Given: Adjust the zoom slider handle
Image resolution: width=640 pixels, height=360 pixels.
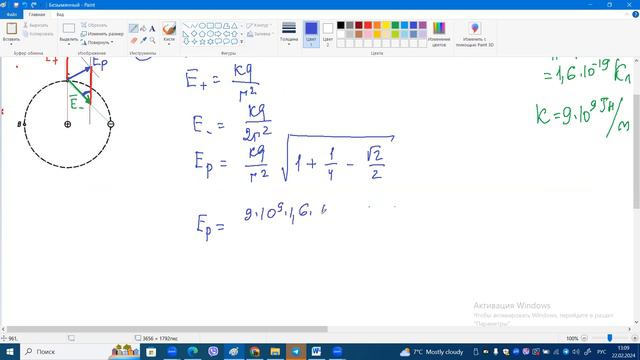Looking at the screenshot, I should click(610, 338).
